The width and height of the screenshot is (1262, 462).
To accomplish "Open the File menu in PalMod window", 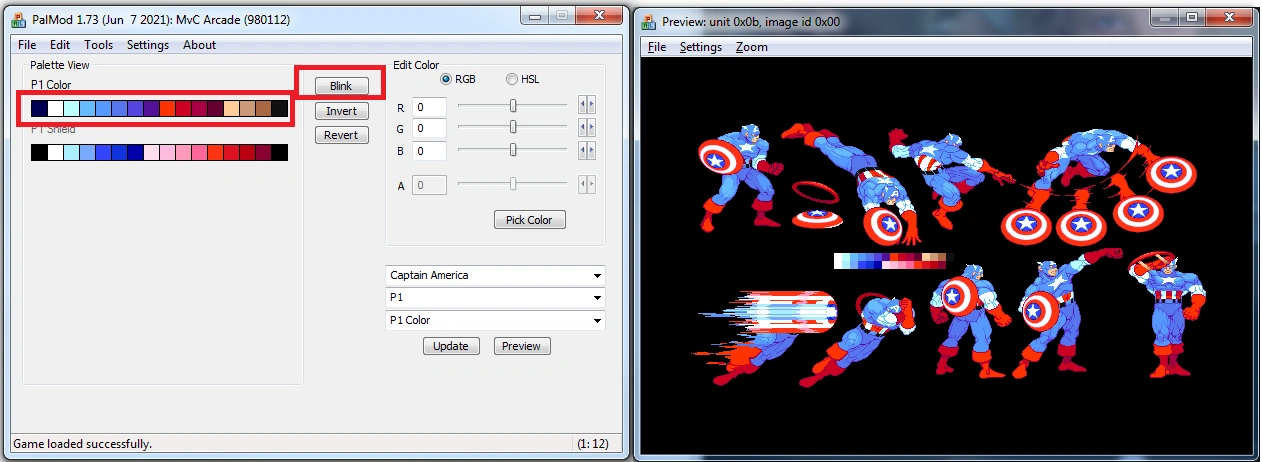I will tap(26, 45).
